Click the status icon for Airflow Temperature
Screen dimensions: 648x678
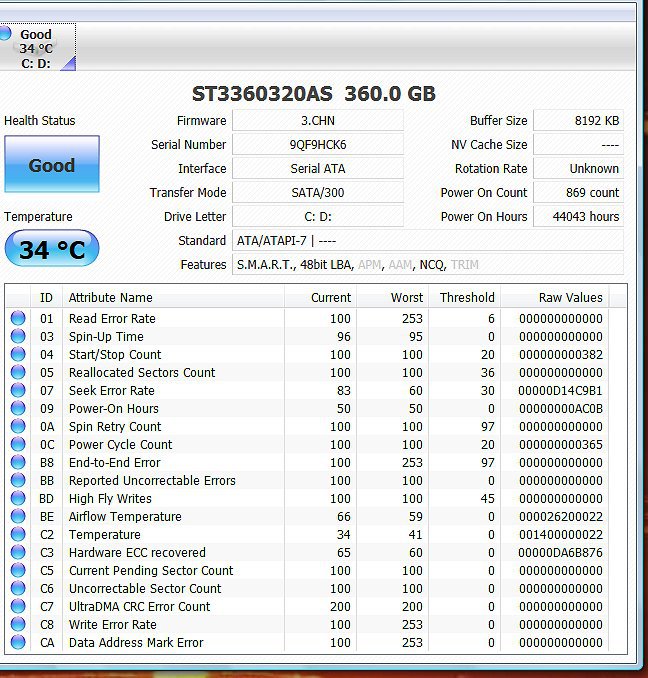point(18,516)
